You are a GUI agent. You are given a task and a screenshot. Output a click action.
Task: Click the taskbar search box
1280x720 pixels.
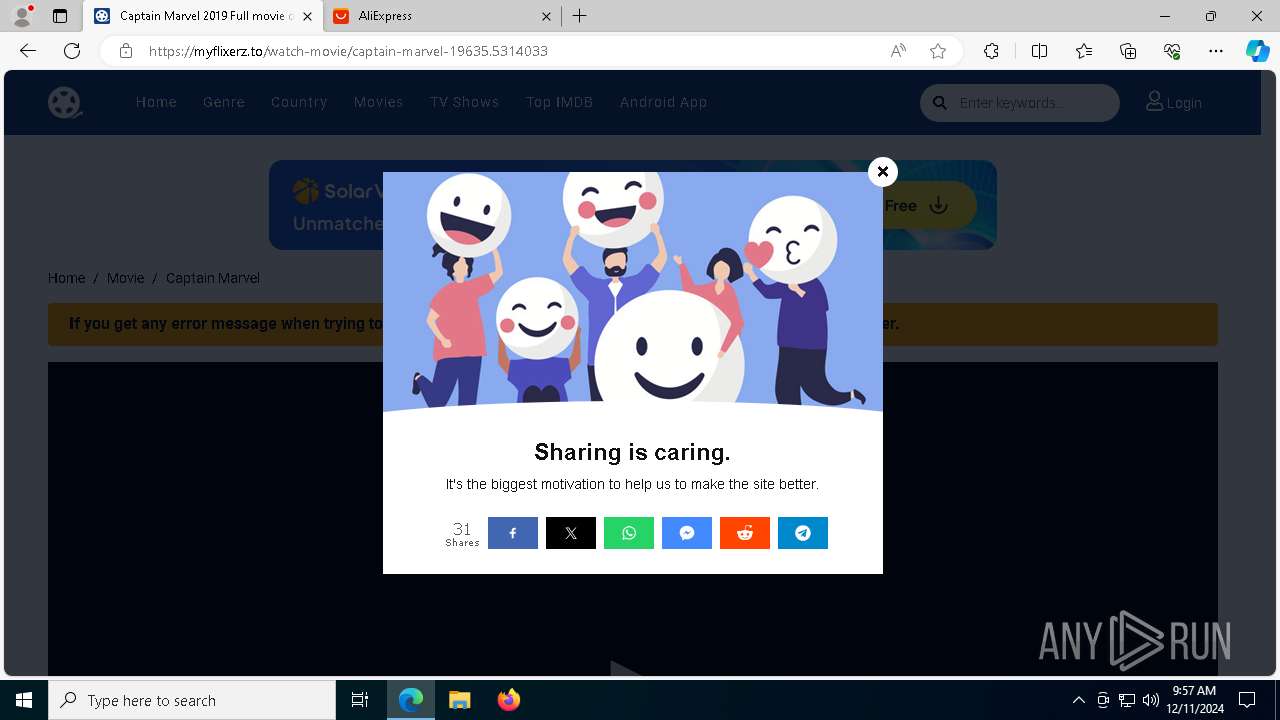pyautogui.click(x=192, y=700)
